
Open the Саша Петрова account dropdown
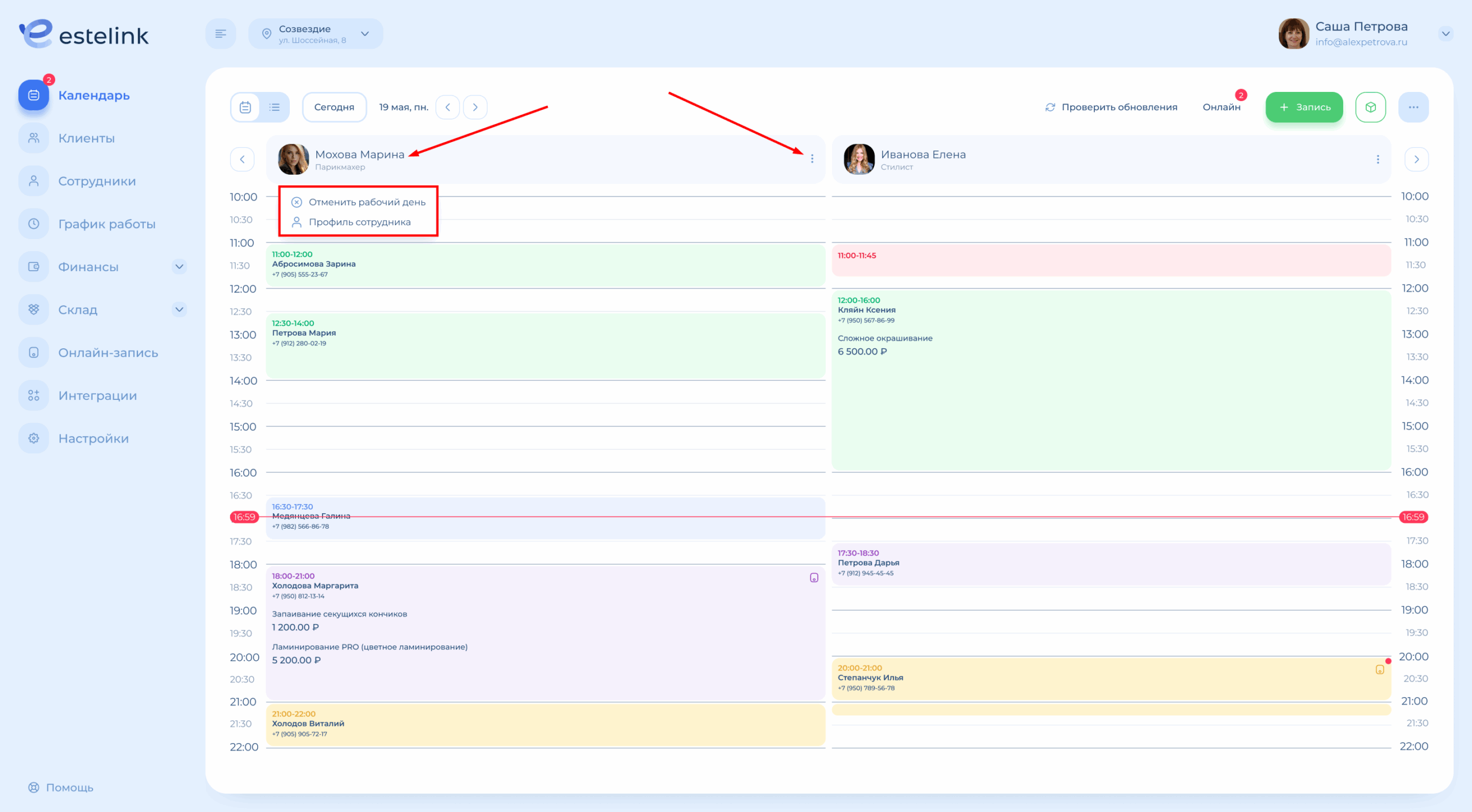pos(1446,34)
